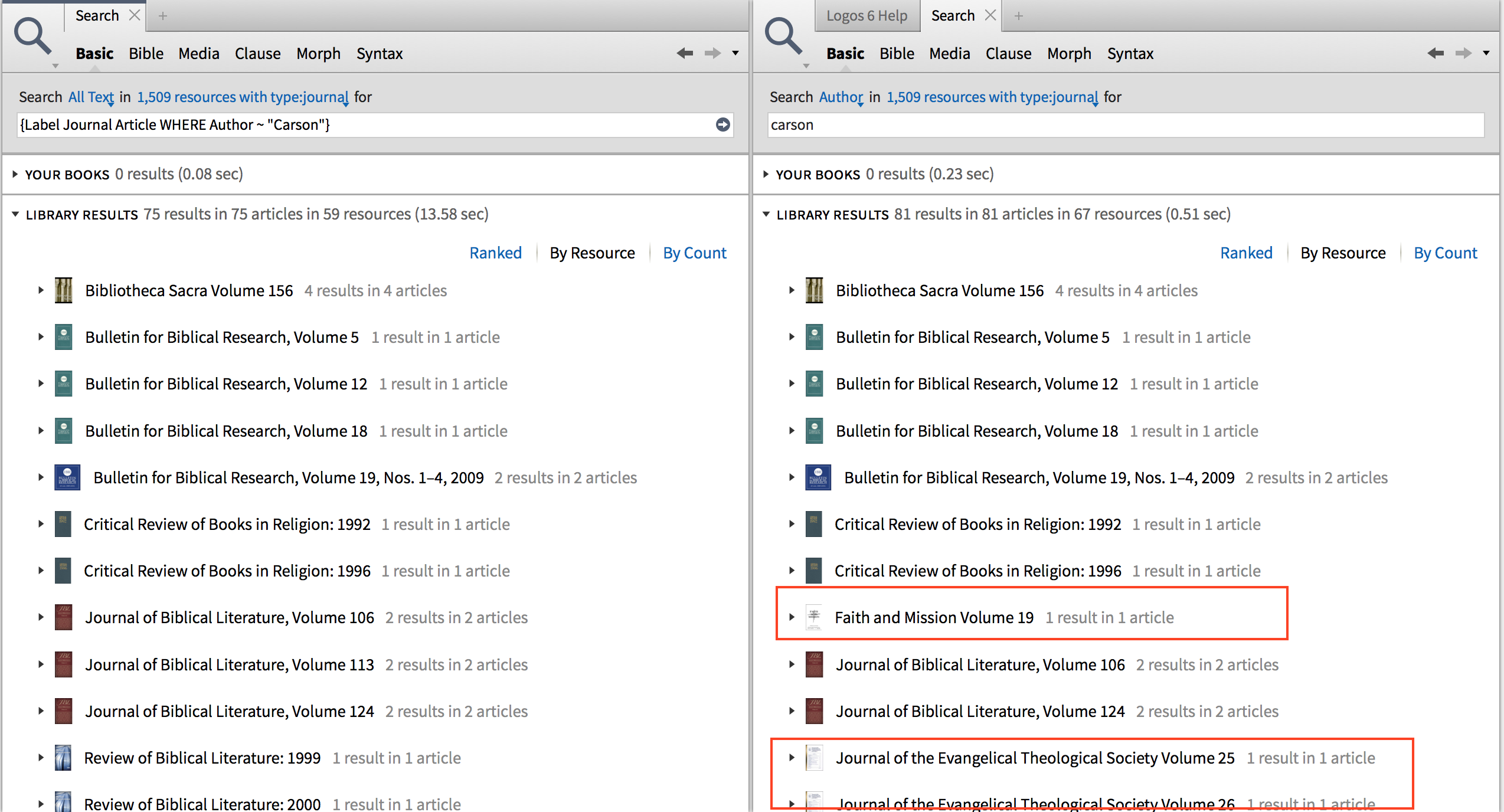
Task: Click the right panel forward navigation arrow
Action: coord(1463,53)
